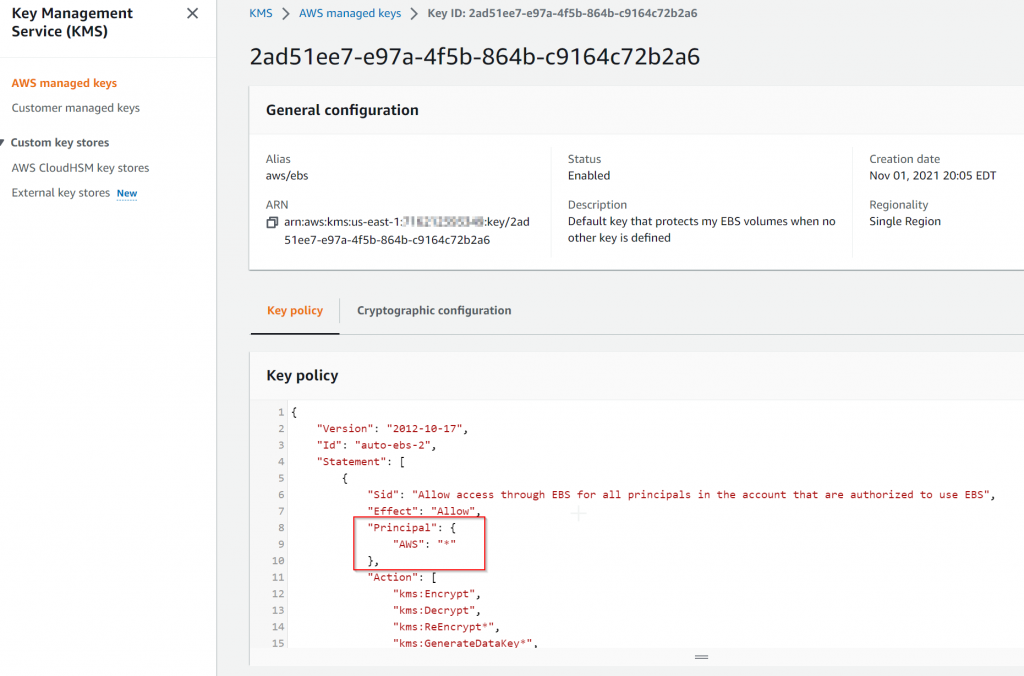1024x676 pixels.
Task: Click the "kms:ReEncrypt*" action line
Action: click(446, 626)
